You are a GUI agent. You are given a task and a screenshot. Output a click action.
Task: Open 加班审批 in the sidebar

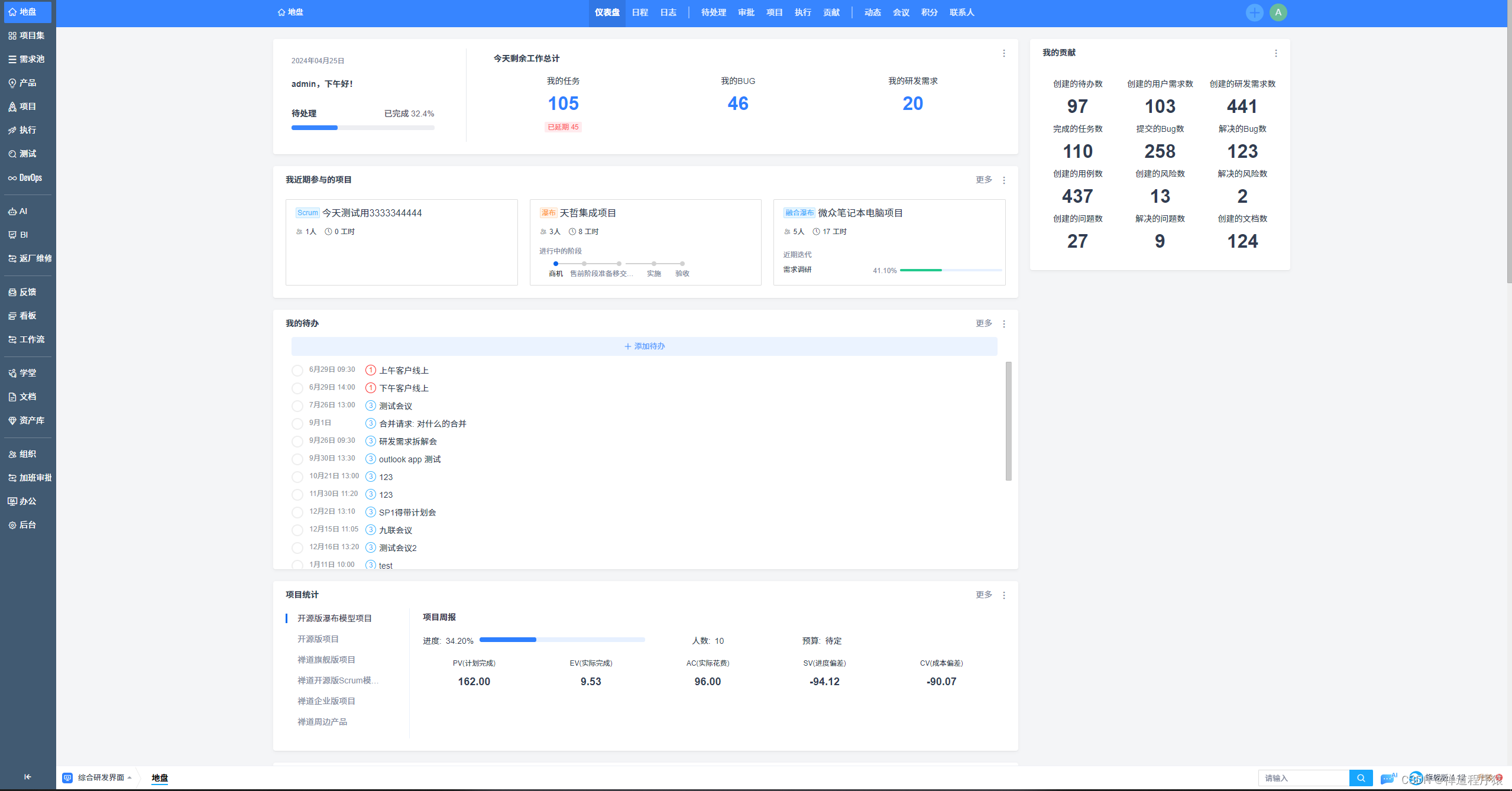(x=27, y=478)
